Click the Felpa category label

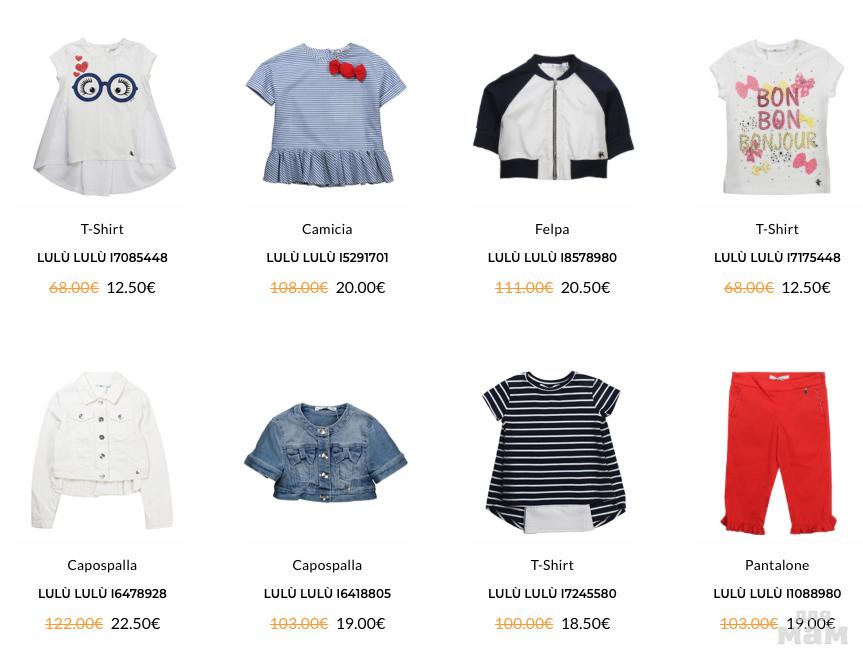click(552, 229)
